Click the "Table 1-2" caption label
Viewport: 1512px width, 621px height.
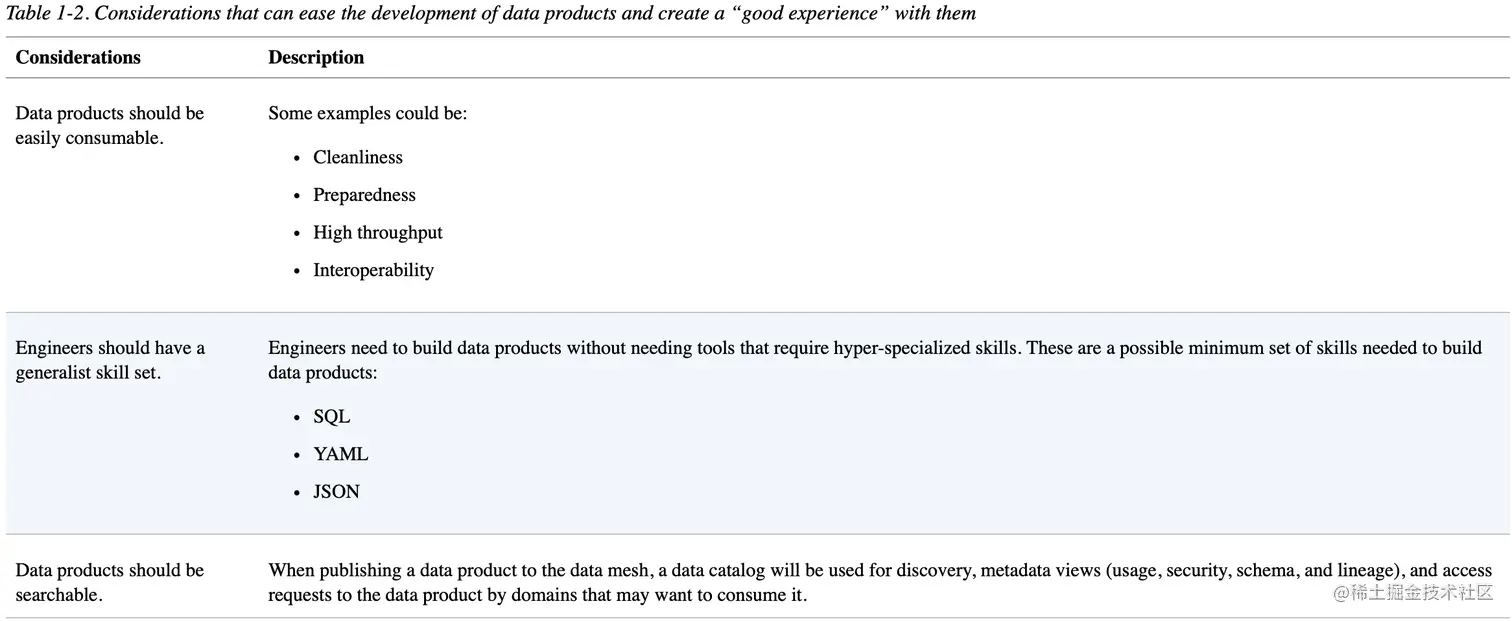(x=47, y=14)
